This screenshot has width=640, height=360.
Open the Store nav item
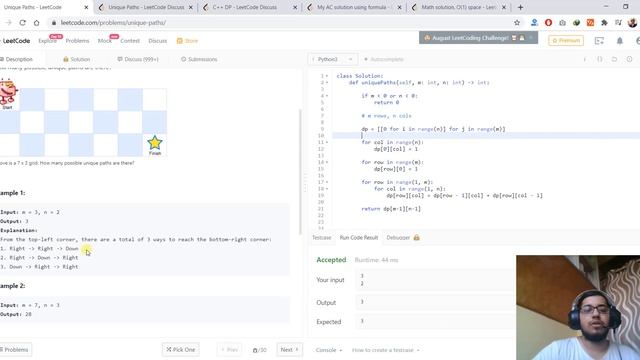point(187,41)
